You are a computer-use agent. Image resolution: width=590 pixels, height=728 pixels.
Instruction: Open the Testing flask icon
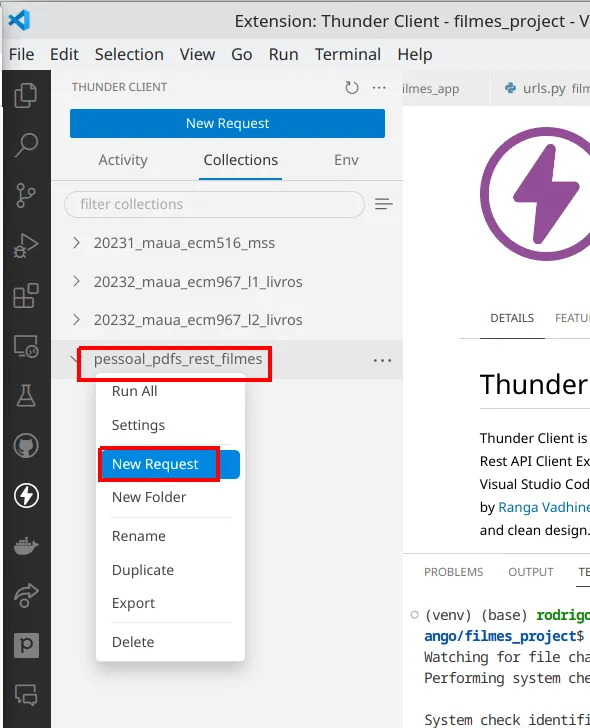(x=26, y=396)
